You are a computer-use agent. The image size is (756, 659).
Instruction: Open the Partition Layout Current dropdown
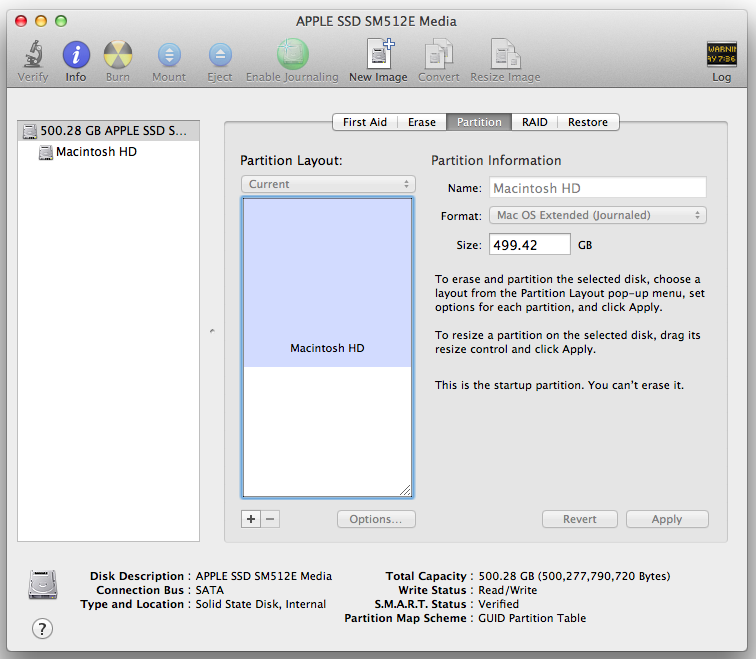[x=328, y=184]
